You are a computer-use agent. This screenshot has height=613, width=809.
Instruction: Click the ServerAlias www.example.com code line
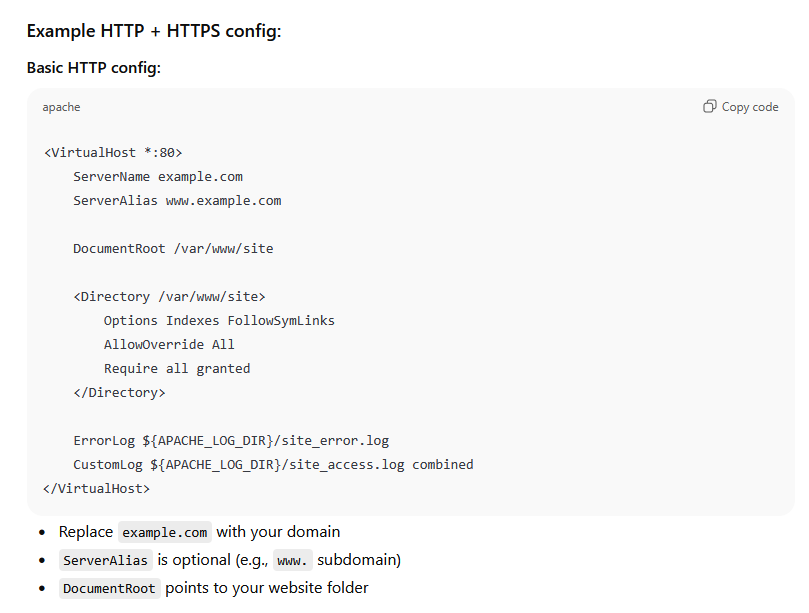click(177, 201)
